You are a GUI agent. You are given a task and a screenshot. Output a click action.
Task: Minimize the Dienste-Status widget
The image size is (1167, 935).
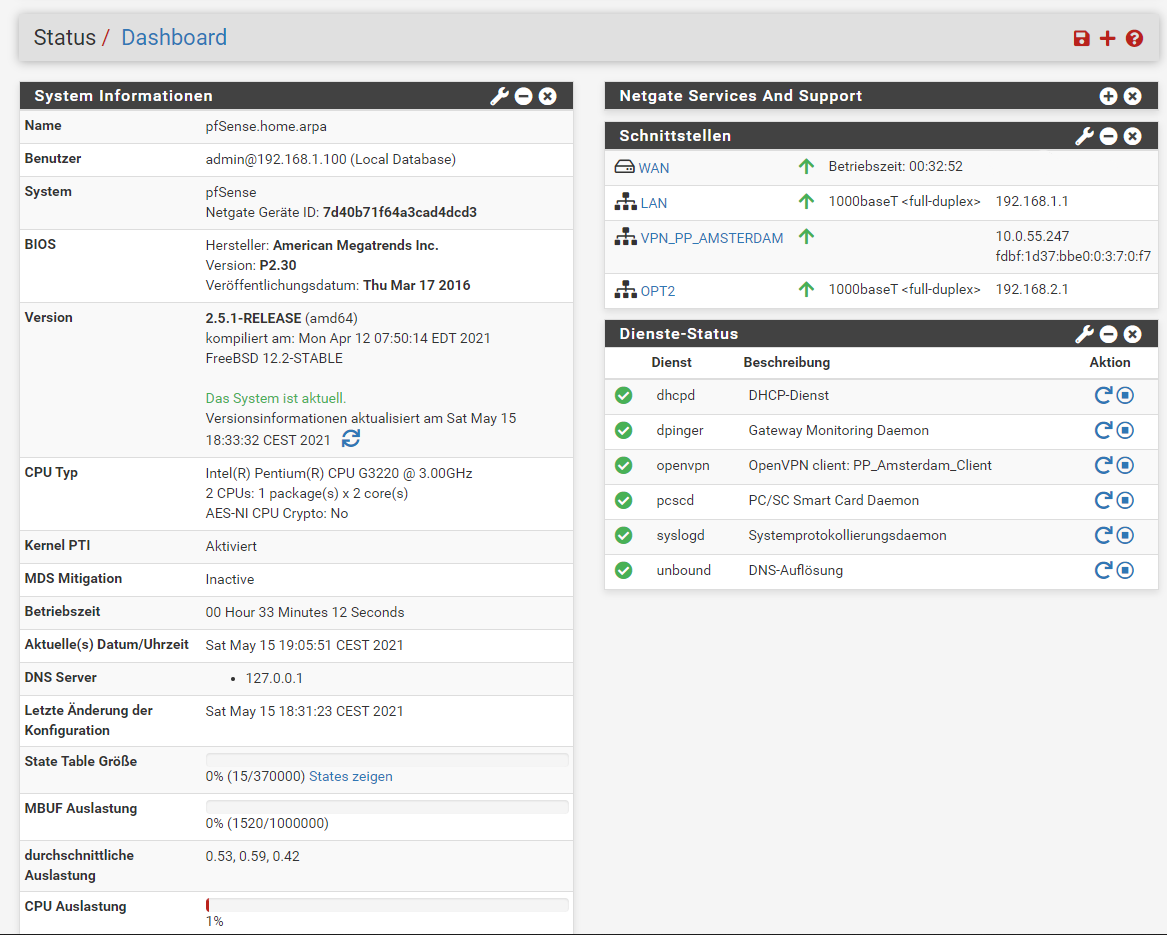(x=1108, y=334)
